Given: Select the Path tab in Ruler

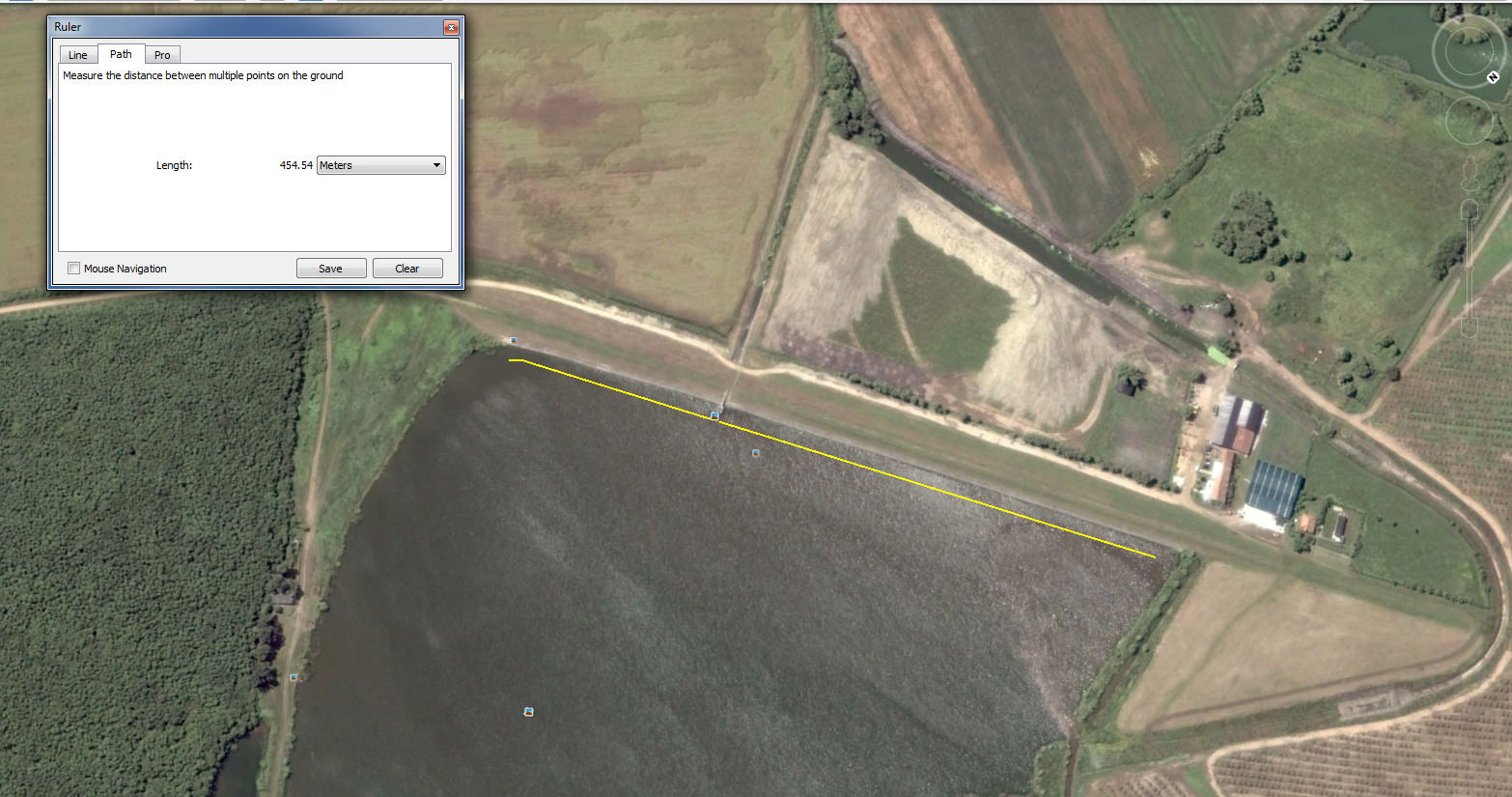Looking at the screenshot, I should pyautogui.click(x=121, y=54).
